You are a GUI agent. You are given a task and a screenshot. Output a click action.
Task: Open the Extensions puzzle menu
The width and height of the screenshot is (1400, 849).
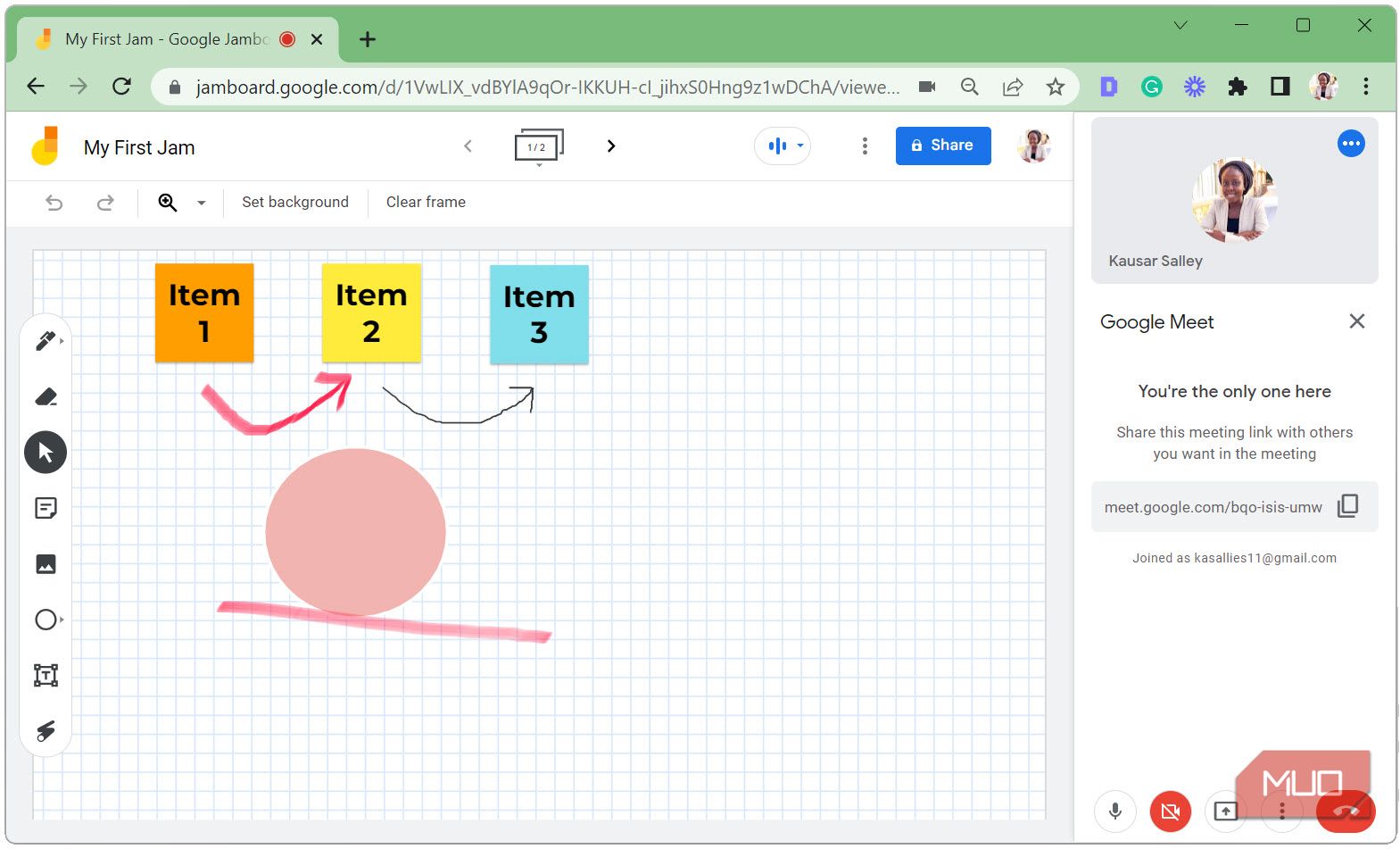coord(1238,87)
